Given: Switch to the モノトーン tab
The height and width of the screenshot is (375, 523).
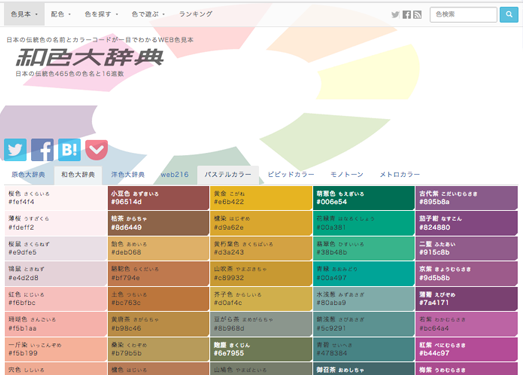Looking at the screenshot, I should point(347,175).
